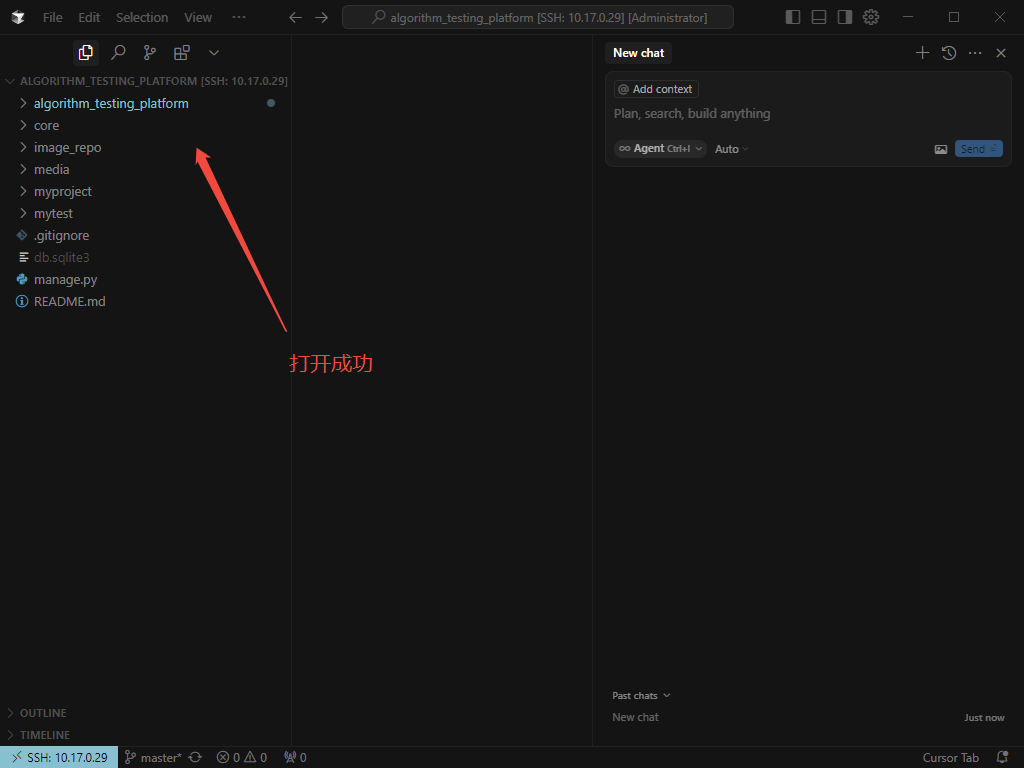The height and width of the screenshot is (768, 1024).
Task: Go forward with the right arrow
Action: pyautogui.click(x=322, y=18)
